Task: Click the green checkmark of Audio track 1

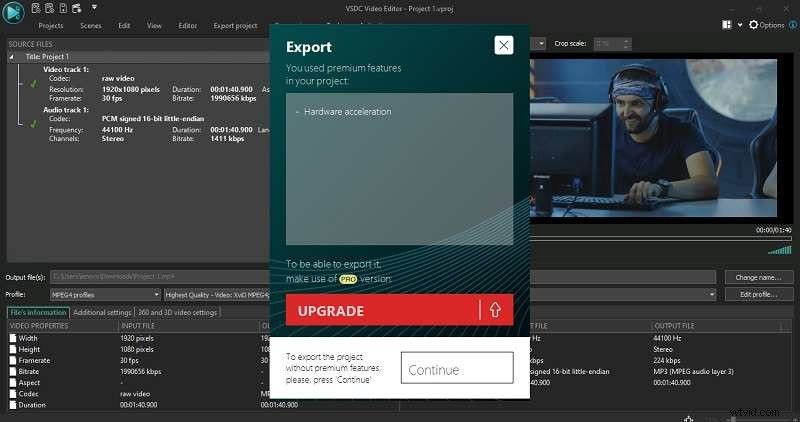Action: (x=33, y=123)
